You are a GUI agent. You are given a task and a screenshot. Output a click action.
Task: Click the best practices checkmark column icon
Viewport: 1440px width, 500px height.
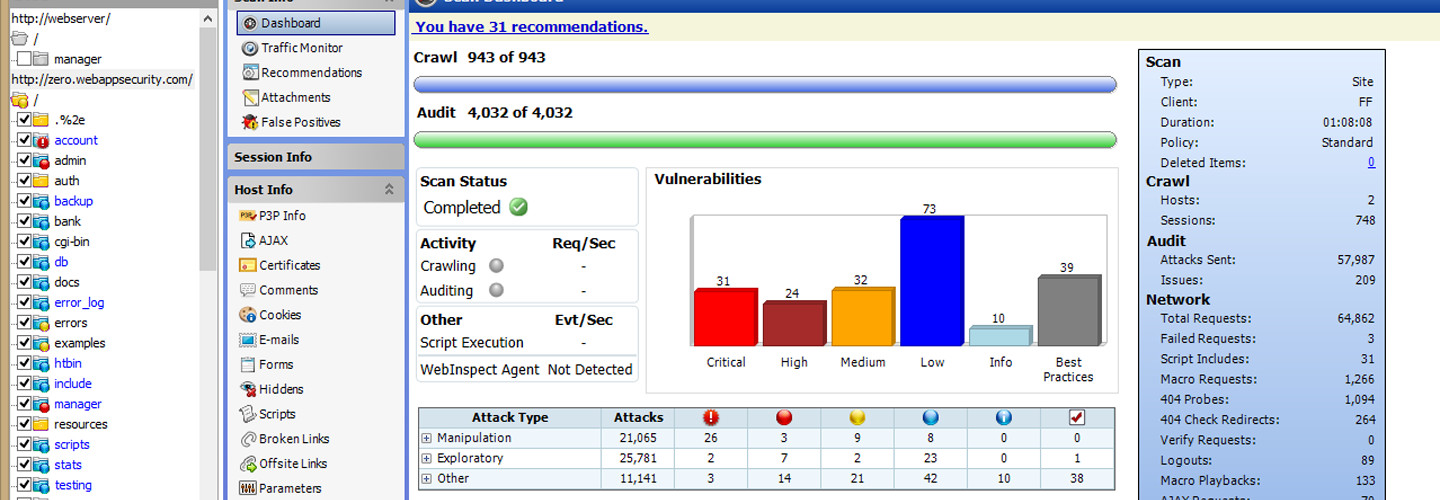point(1077,418)
